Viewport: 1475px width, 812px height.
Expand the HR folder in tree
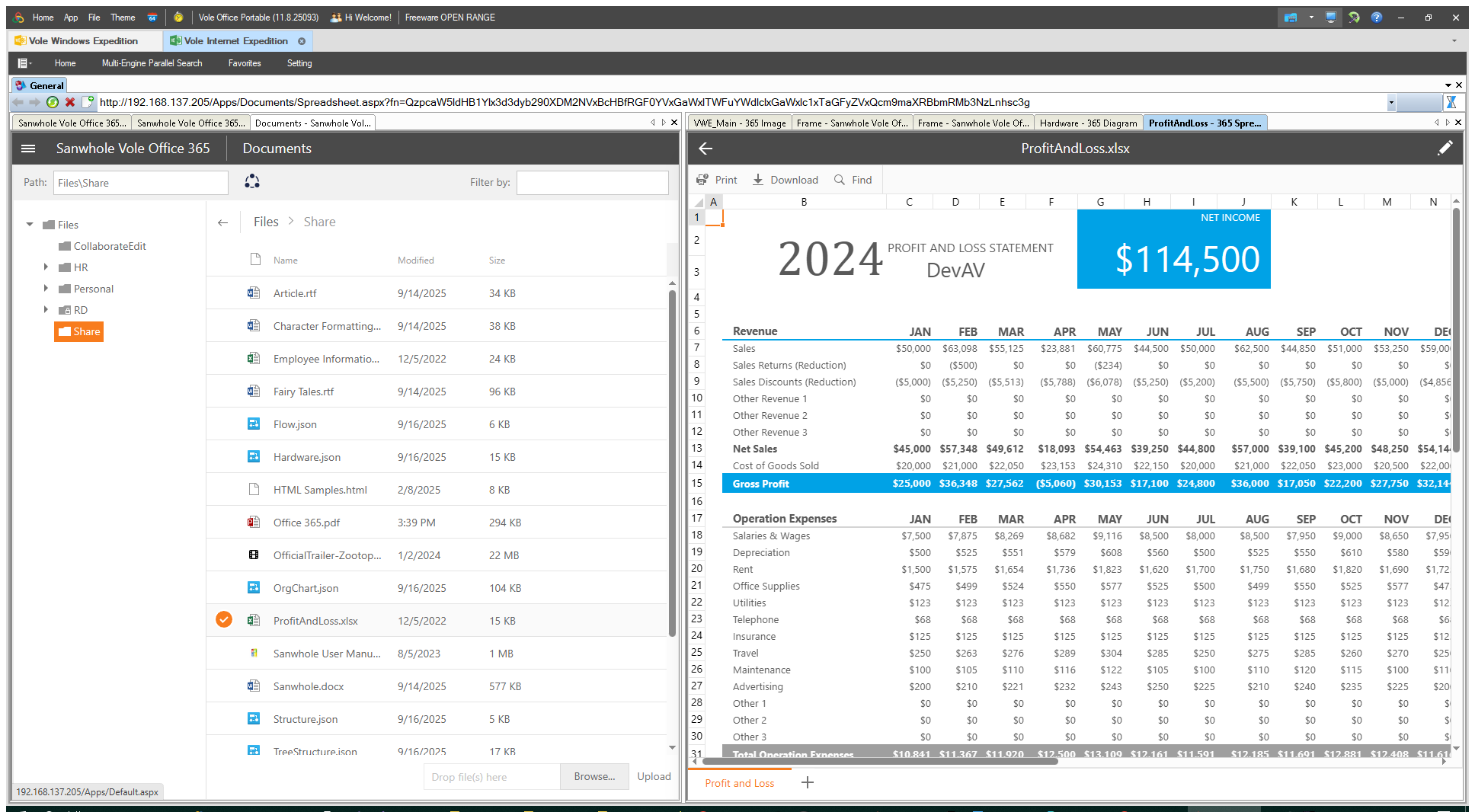[x=46, y=267]
